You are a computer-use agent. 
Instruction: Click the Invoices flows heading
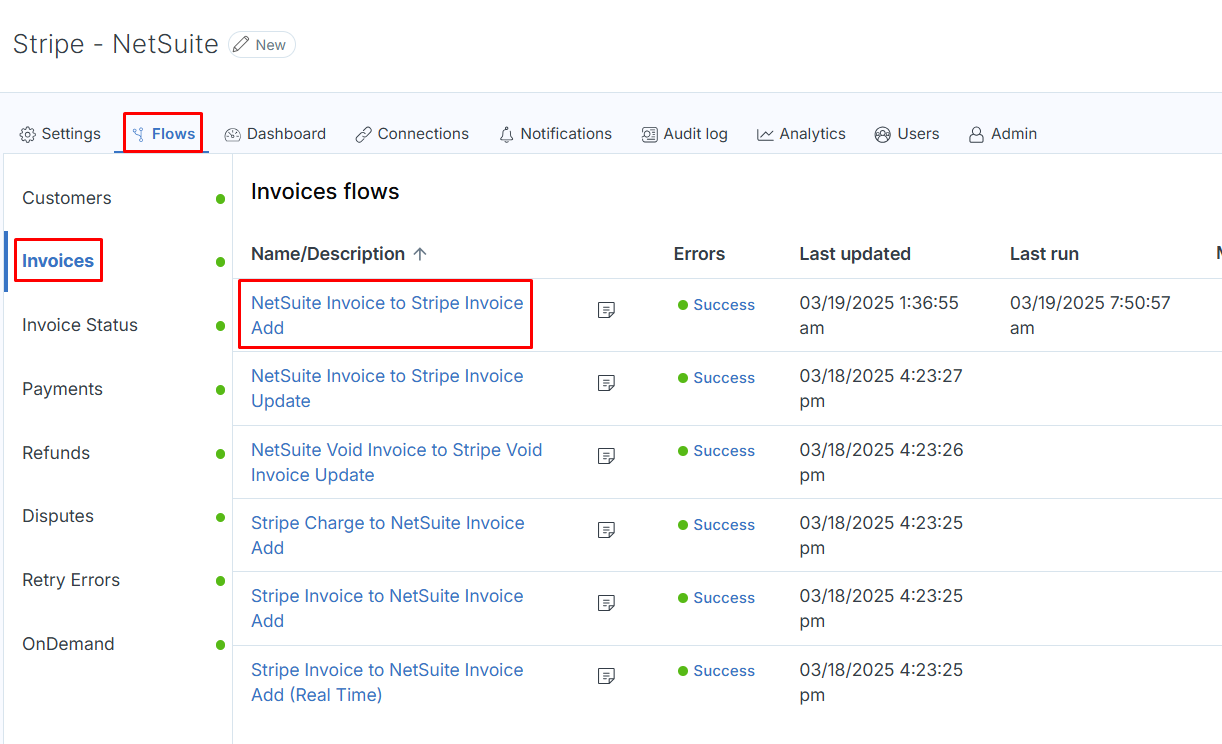click(x=325, y=192)
